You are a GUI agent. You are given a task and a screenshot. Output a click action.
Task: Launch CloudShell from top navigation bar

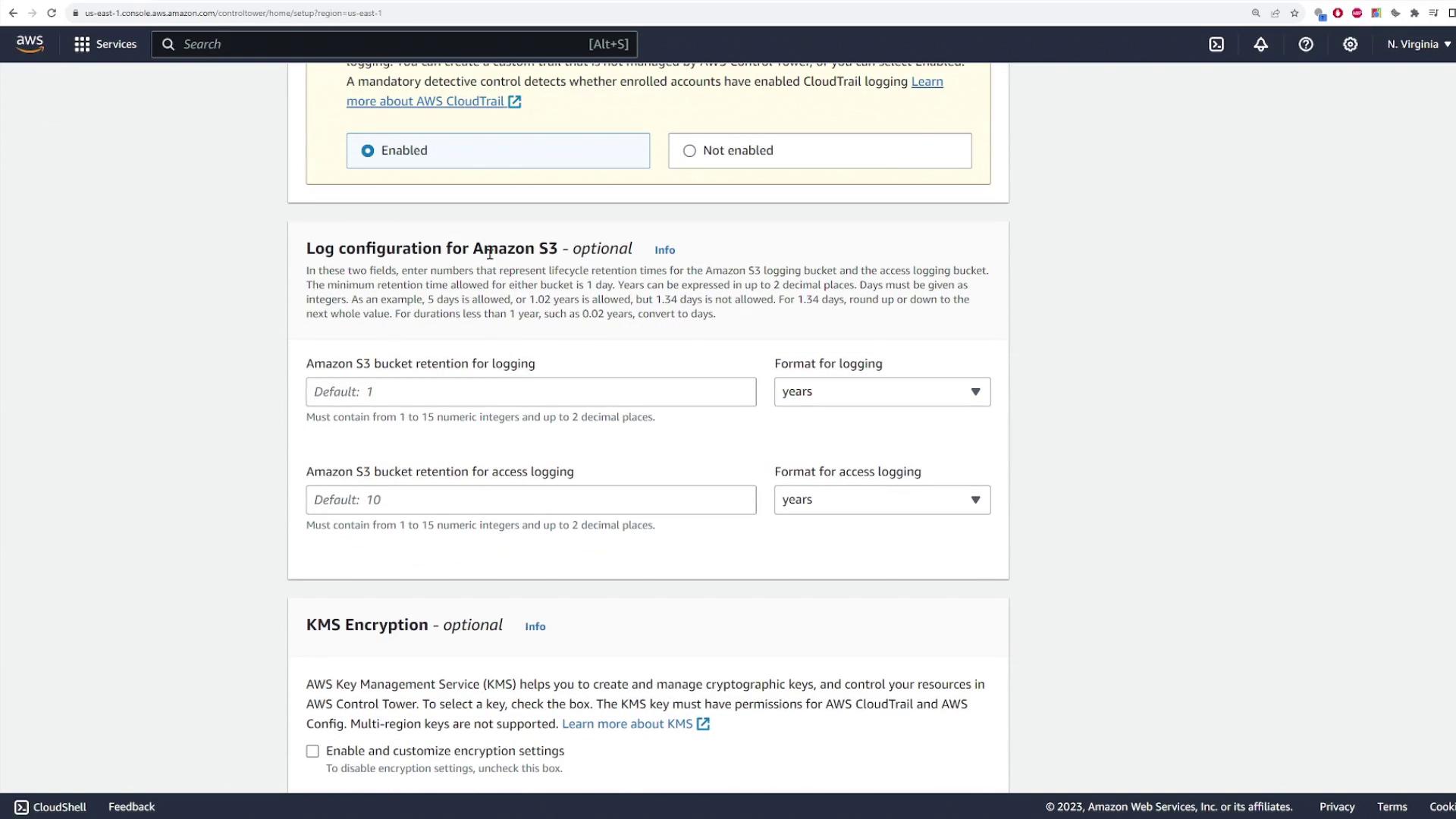(1216, 44)
